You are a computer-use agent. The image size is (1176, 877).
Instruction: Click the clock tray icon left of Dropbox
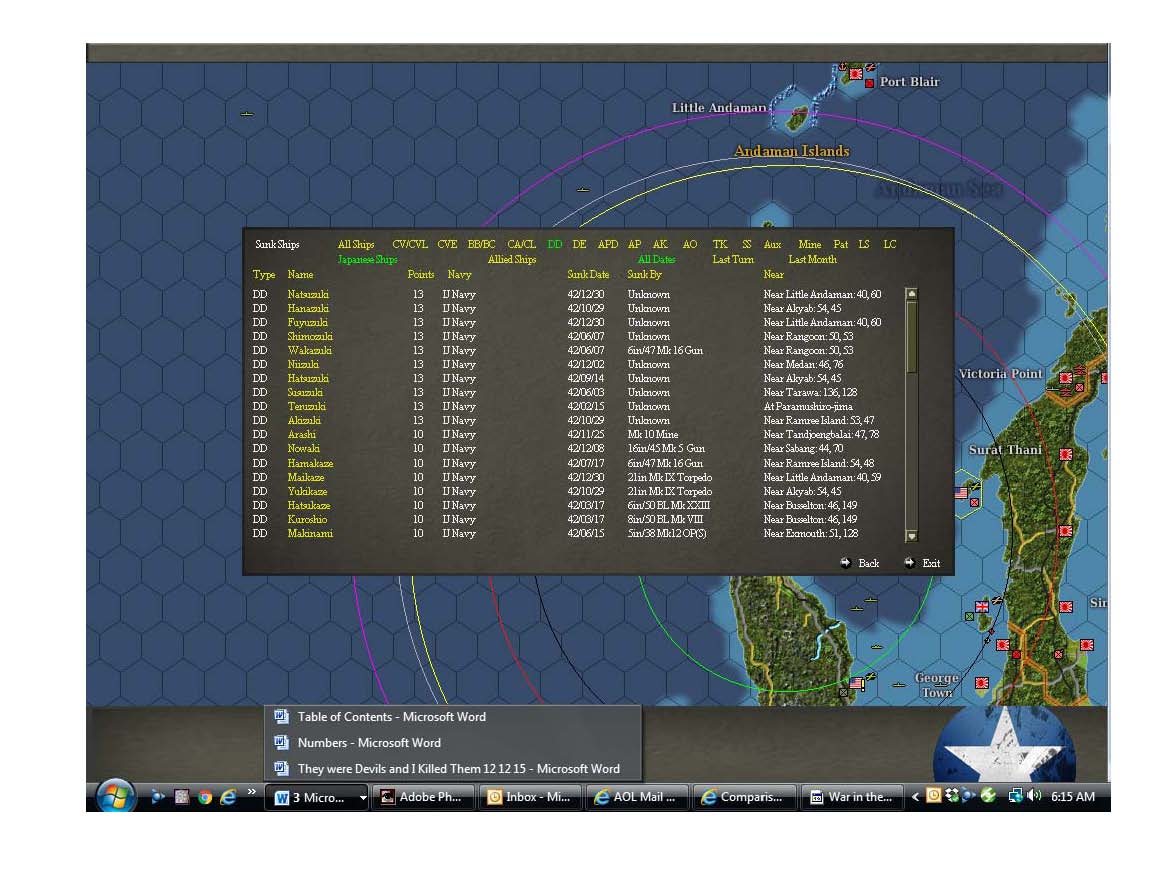934,796
